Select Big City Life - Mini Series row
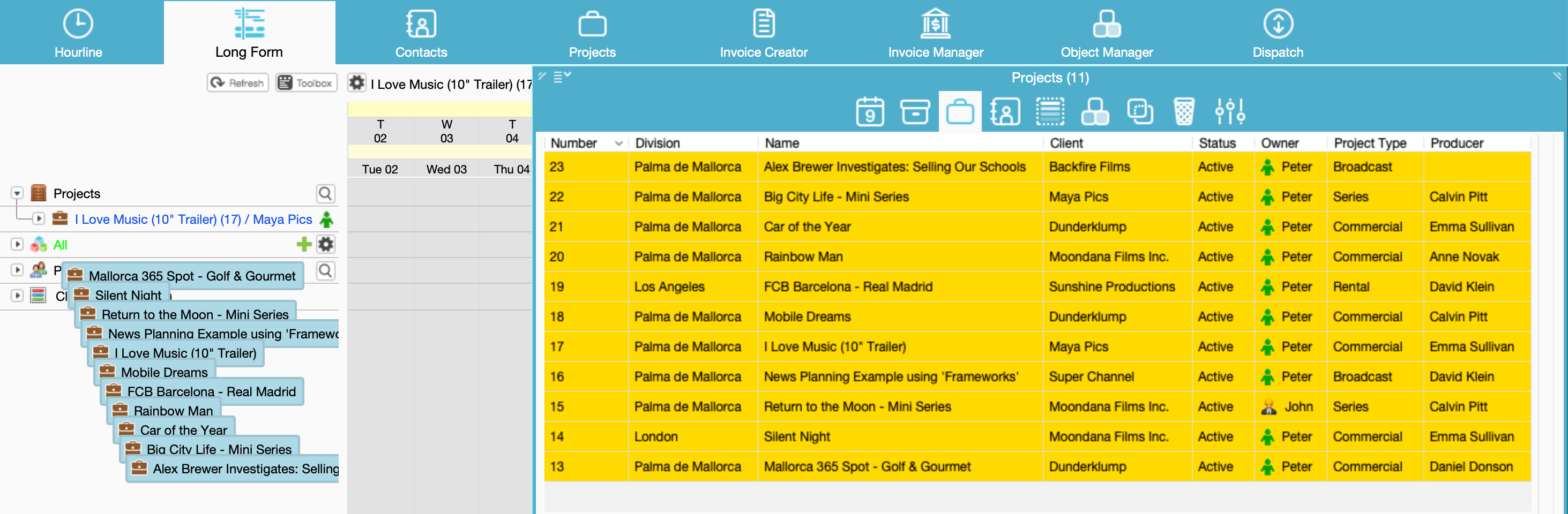1568x514 pixels. click(x=1037, y=196)
